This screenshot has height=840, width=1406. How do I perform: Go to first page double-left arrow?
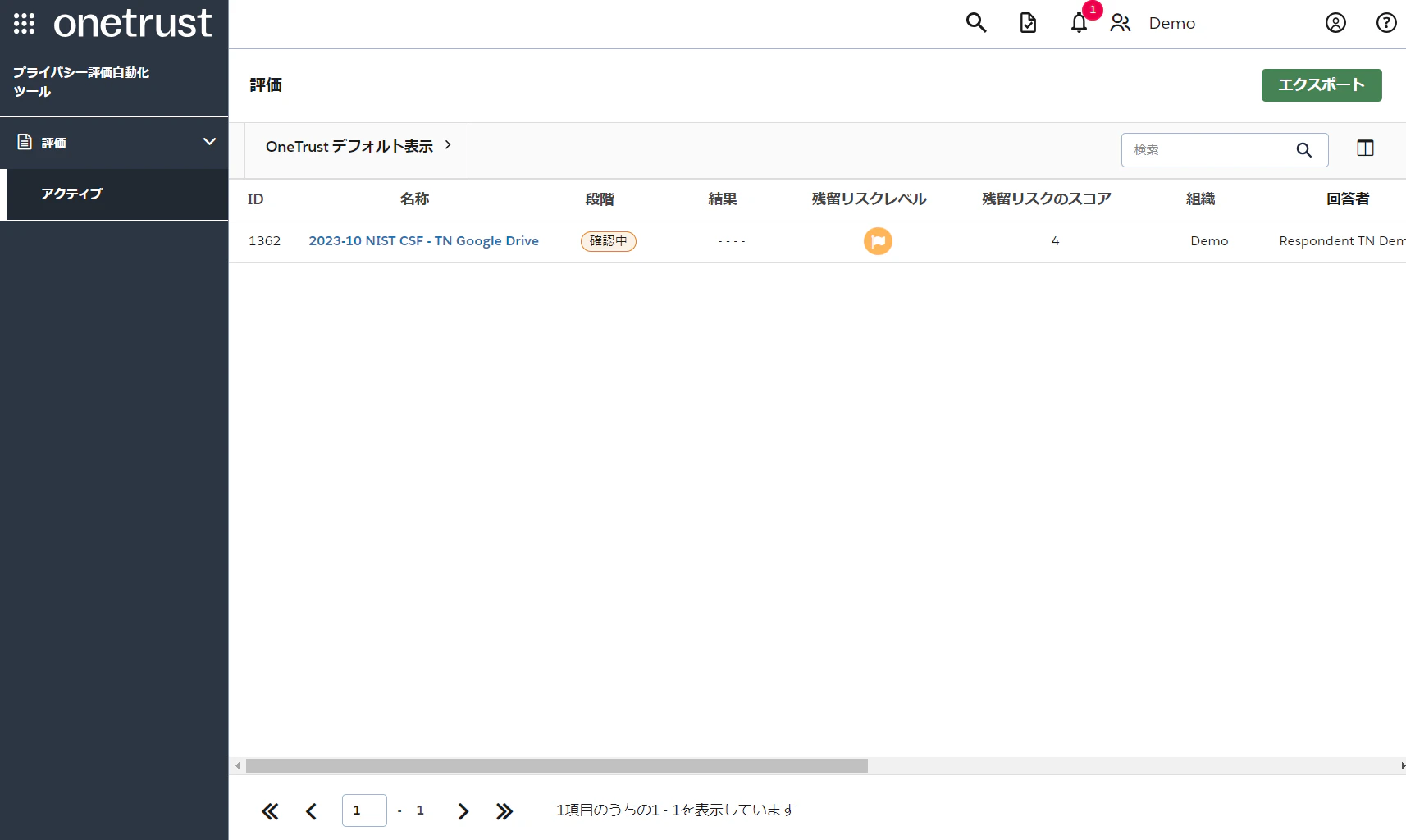(x=270, y=811)
